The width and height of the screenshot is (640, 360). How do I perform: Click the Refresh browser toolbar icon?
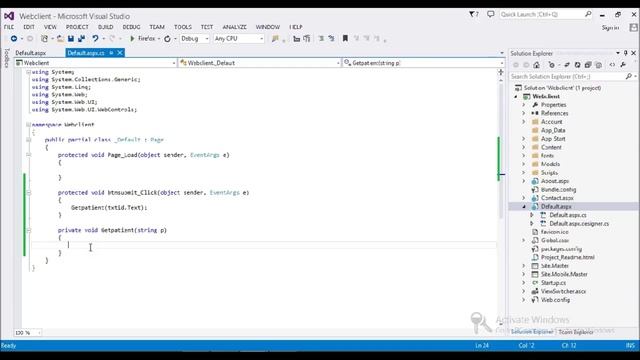(167, 39)
